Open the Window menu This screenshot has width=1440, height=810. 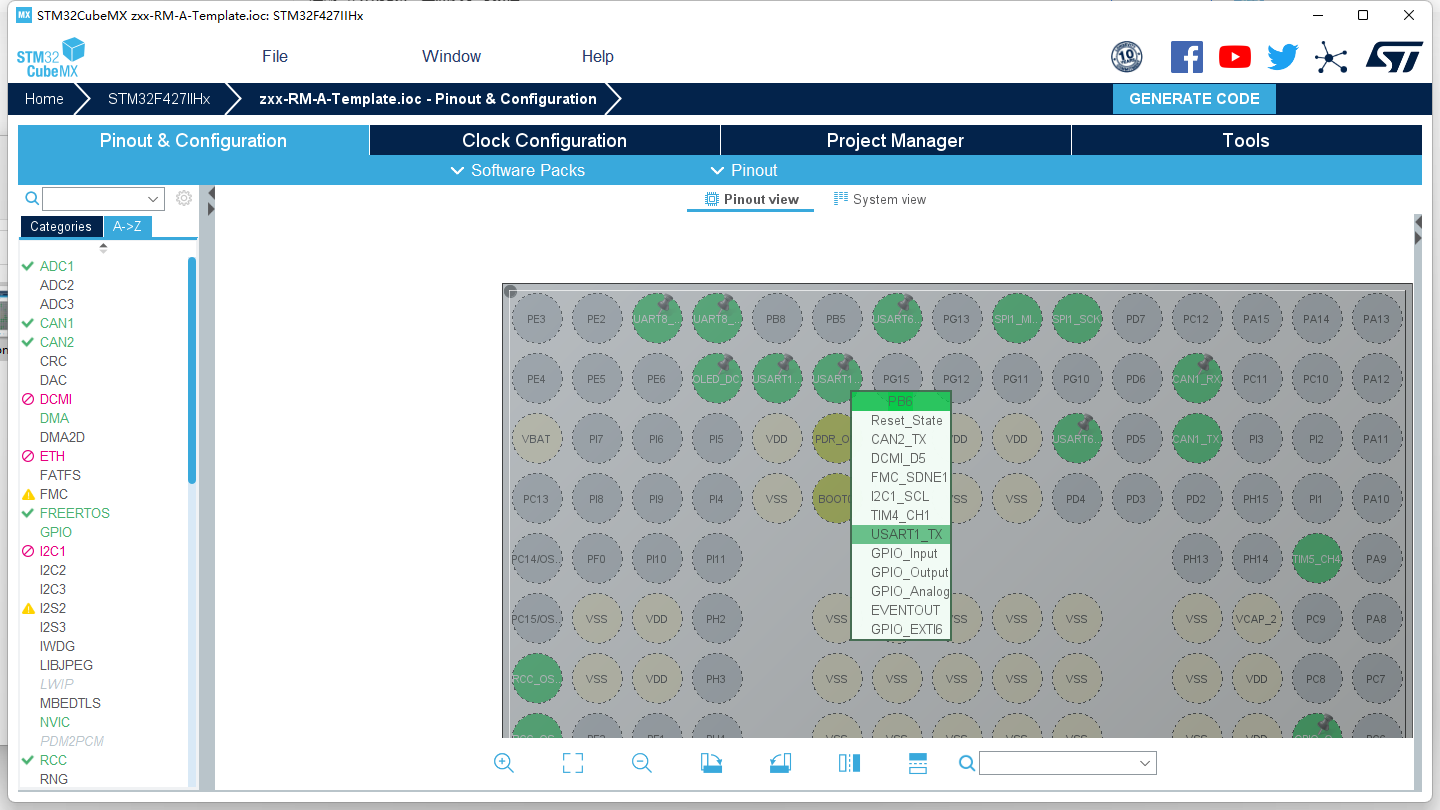pos(451,57)
